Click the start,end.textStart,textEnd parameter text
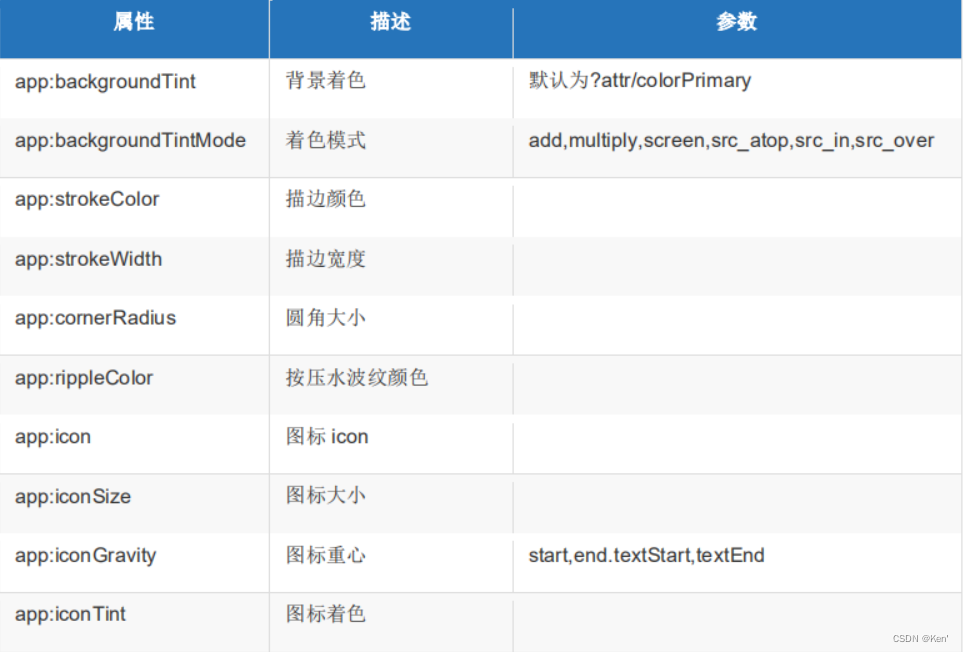Image resolution: width=963 pixels, height=652 pixels. pyautogui.click(x=647, y=555)
